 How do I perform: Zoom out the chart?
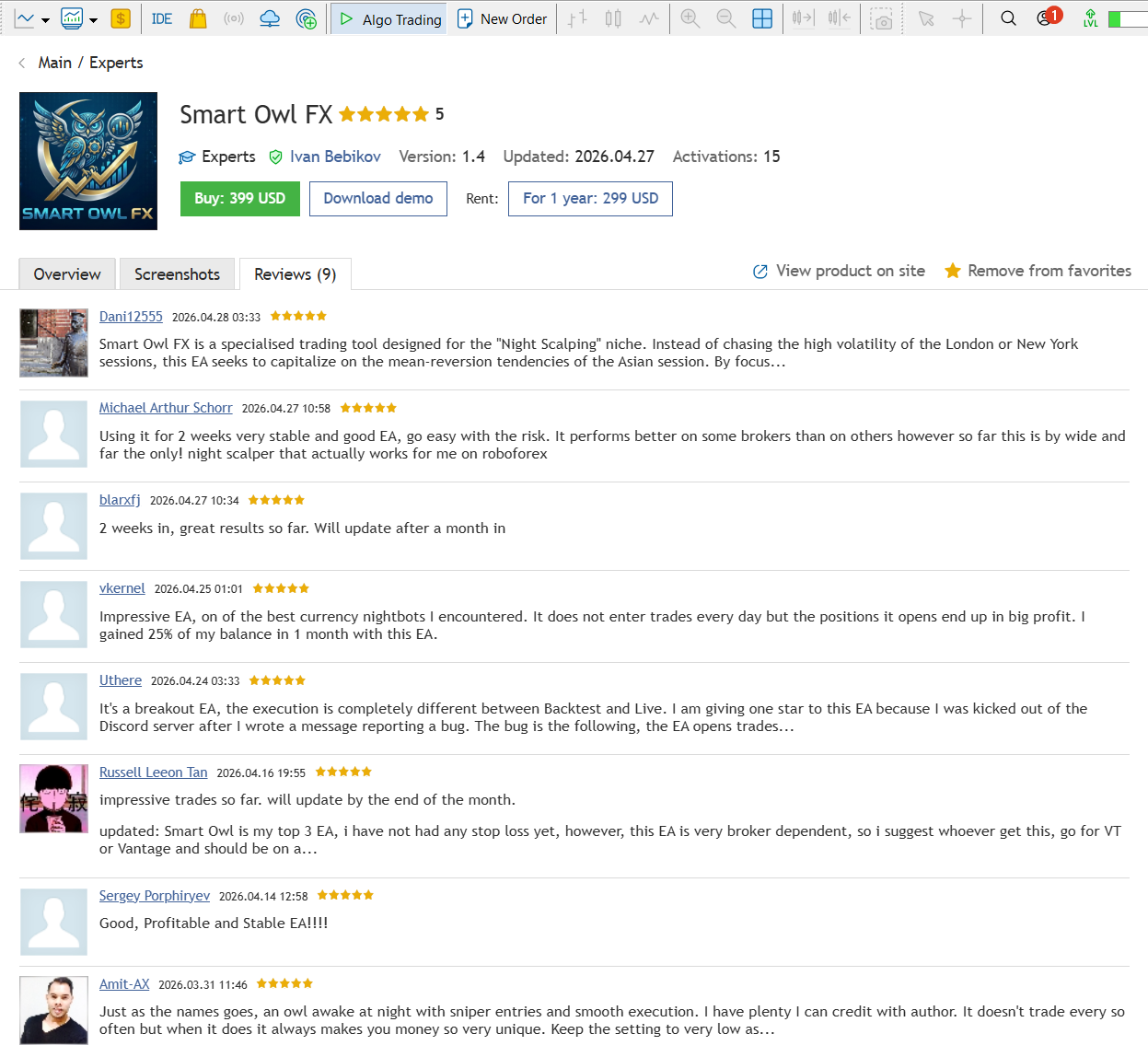(726, 18)
